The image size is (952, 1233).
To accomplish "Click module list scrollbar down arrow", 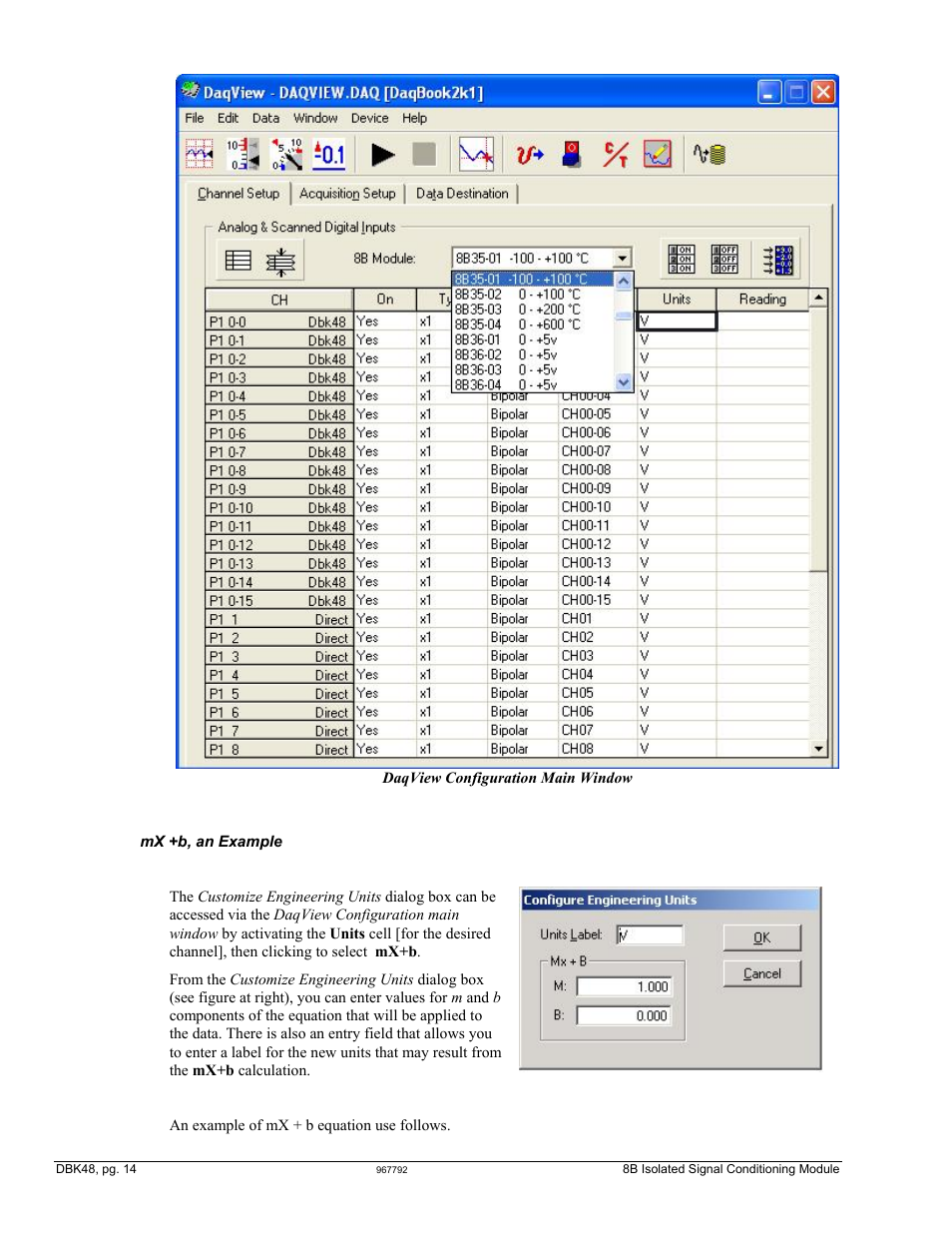I will tap(624, 382).
